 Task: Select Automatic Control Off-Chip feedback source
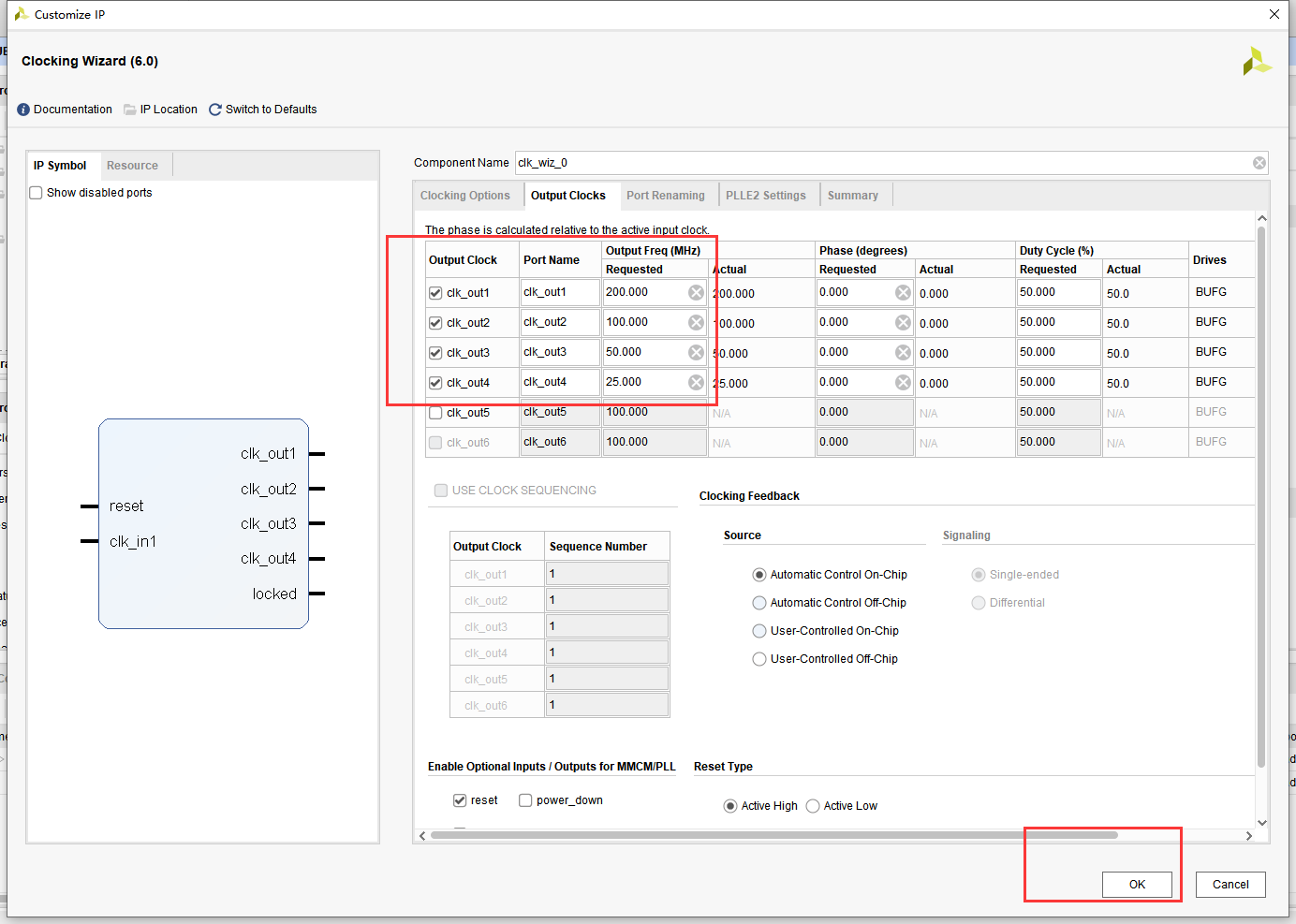[759, 603]
